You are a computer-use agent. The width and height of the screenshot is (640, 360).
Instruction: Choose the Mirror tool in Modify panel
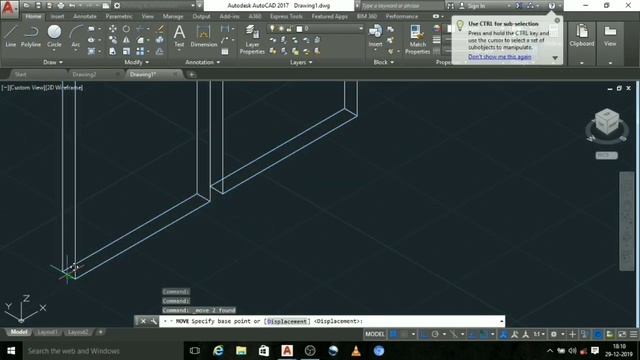click(127, 40)
